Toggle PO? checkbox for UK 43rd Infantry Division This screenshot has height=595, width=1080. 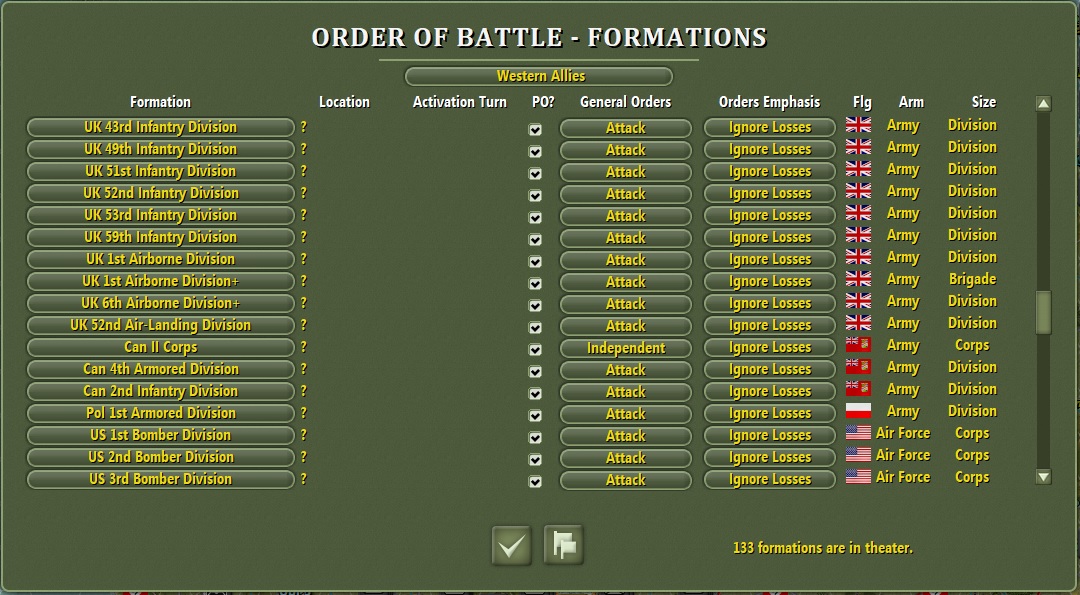[x=535, y=129]
